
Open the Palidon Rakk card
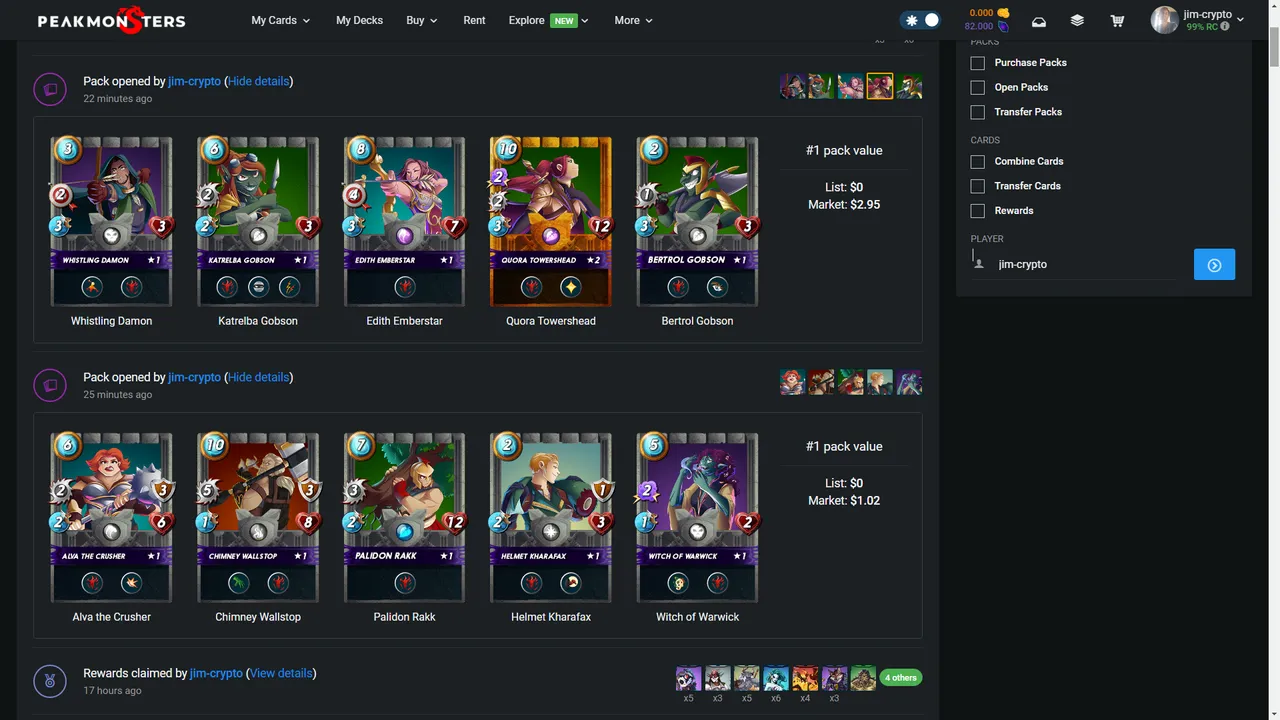(x=404, y=517)
